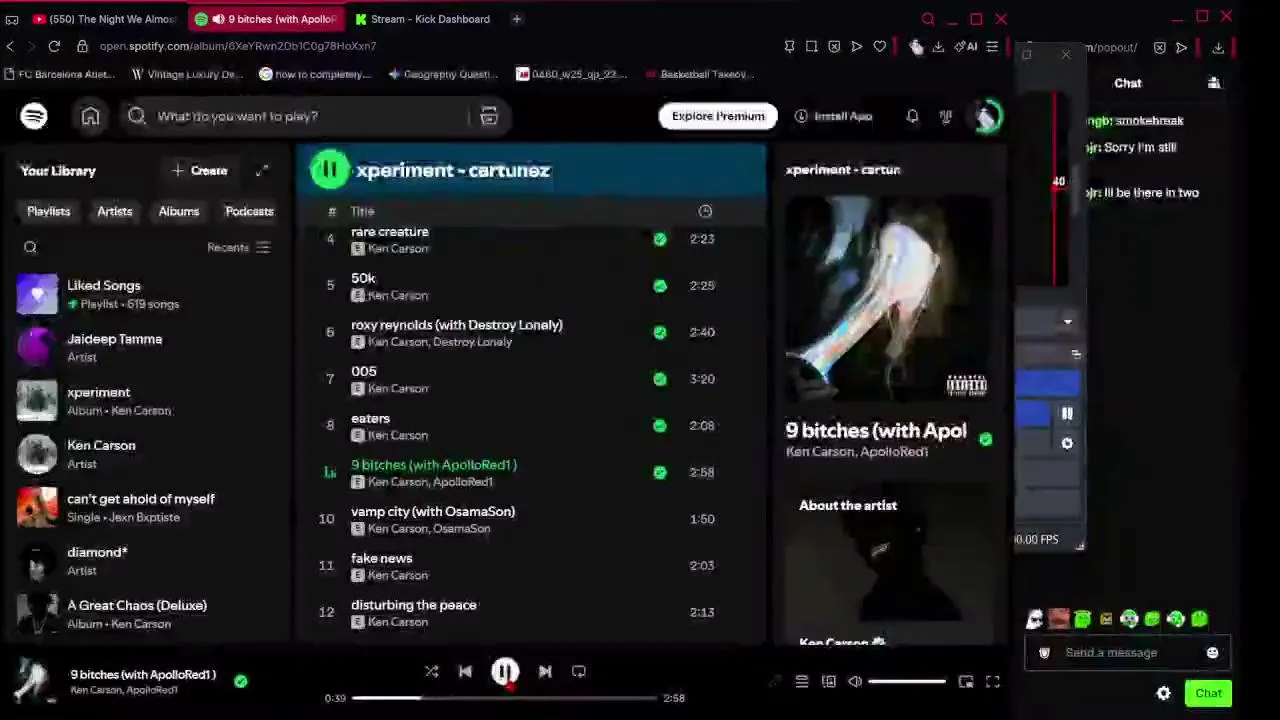
Task: Mute the Spotify volume
Action: point(855,682)
